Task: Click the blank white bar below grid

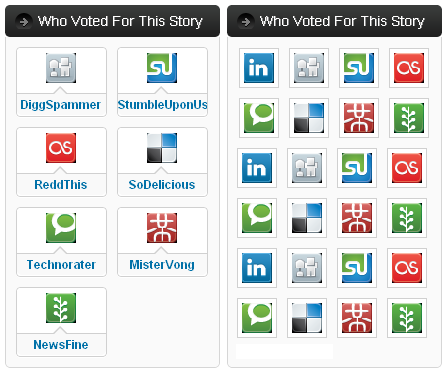Action: point(284,352)
